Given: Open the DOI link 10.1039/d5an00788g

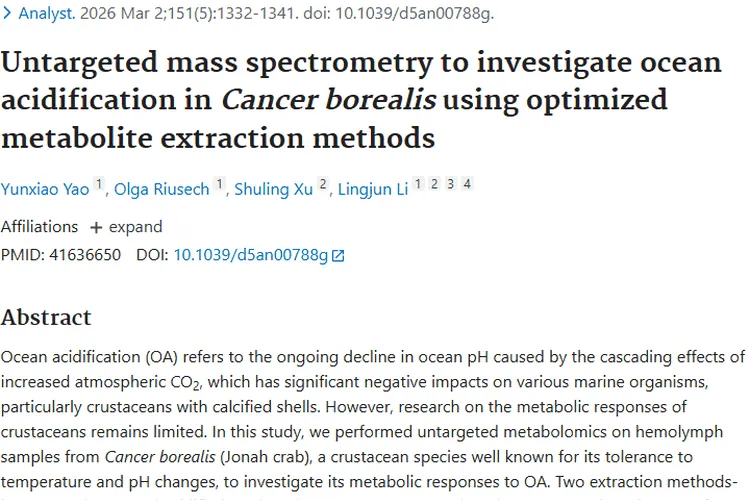Looking at the screenshot, I should [250, 255].
